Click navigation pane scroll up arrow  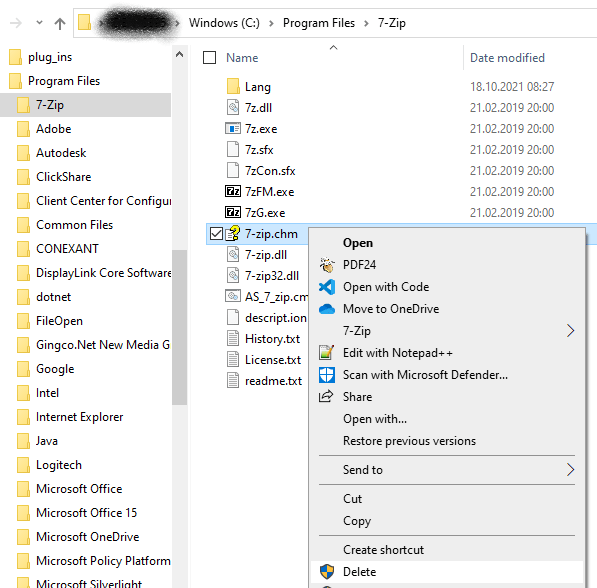(x=179, y=54)
